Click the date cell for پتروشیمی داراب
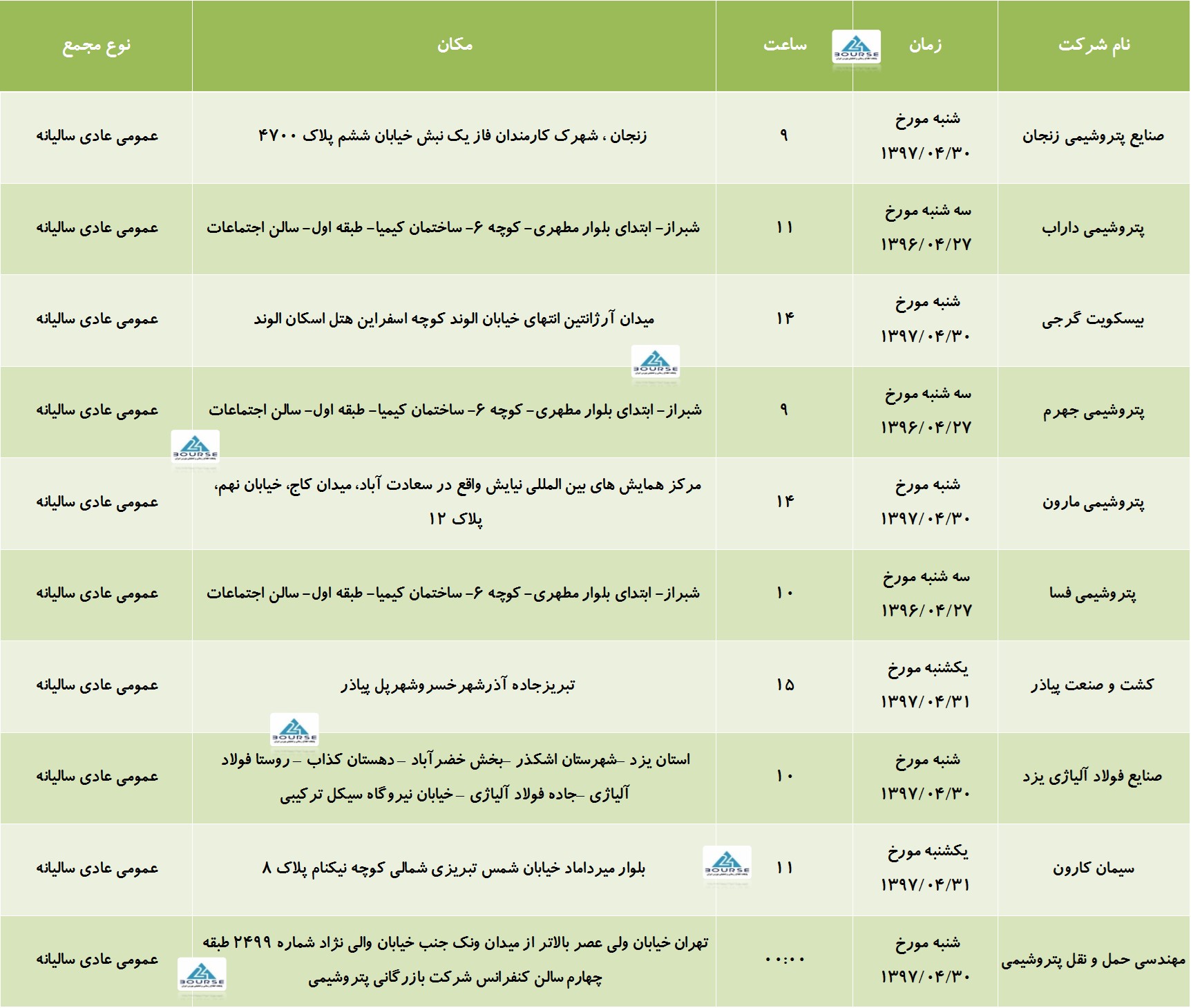The image size is (1191, 1008). click(926, 227)
